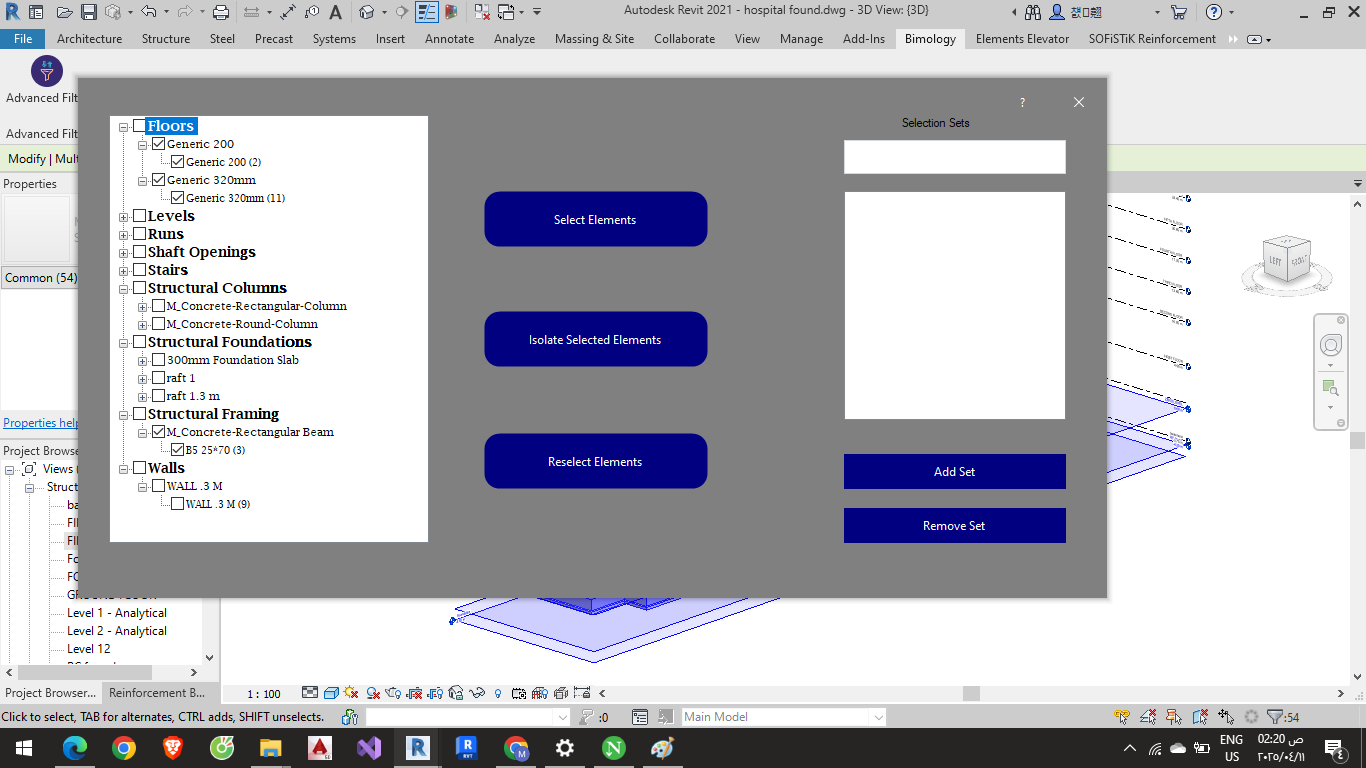1366x768 pixels.
Task: Open Google Chrome from the taskbar
Action: tap(124, 748)
